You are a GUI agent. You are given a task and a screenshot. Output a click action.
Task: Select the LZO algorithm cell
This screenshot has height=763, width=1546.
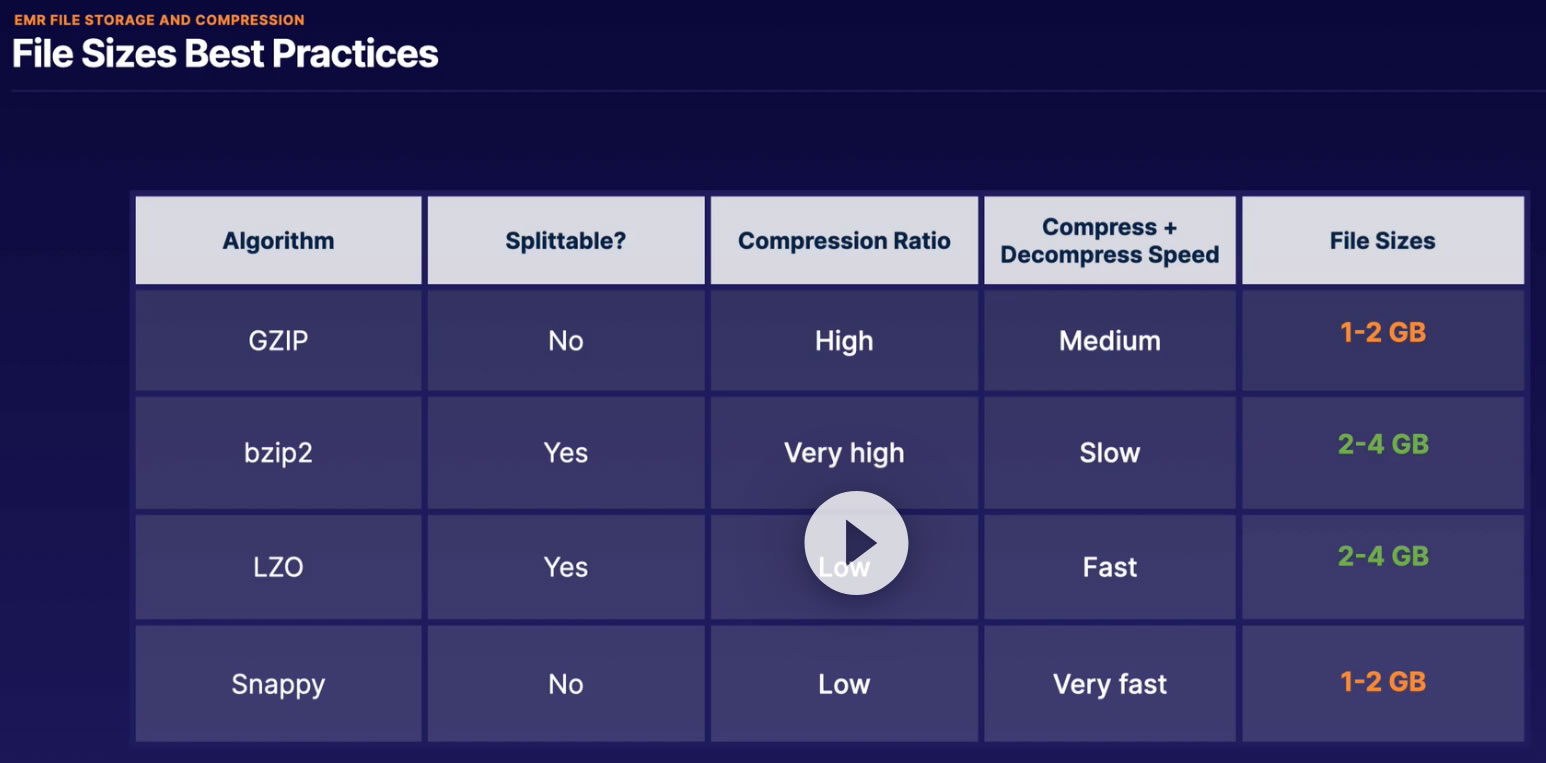coord(278,567)
